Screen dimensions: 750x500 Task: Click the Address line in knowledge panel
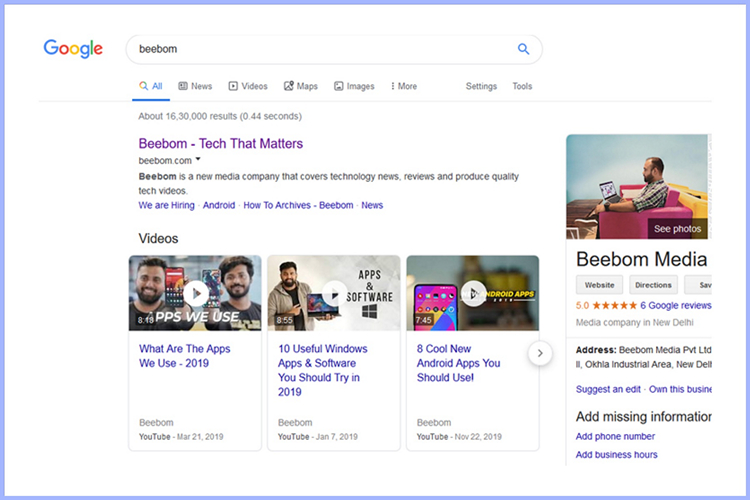point(643,357)
